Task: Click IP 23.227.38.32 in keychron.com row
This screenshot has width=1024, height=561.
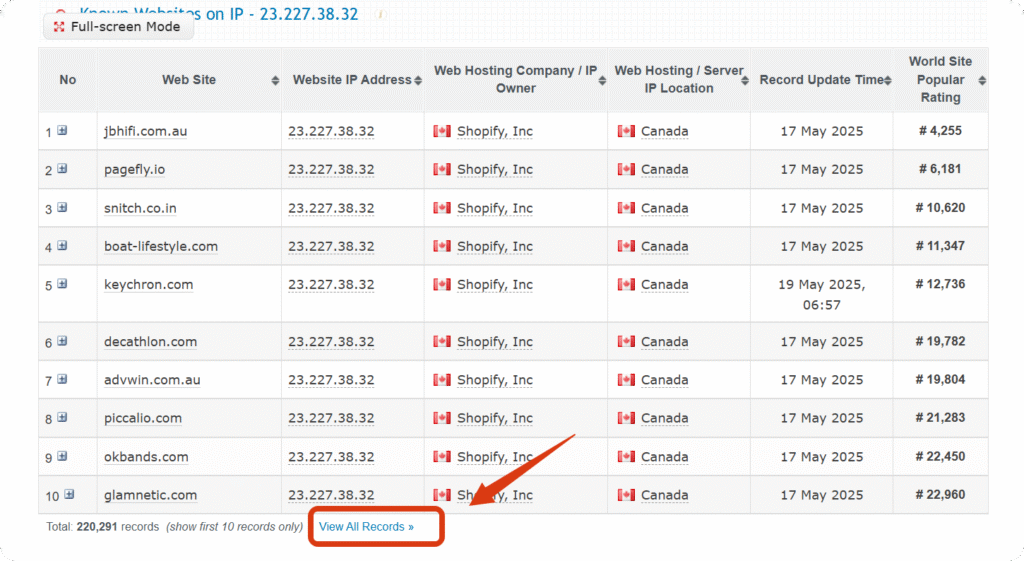Action: point(331,285)
